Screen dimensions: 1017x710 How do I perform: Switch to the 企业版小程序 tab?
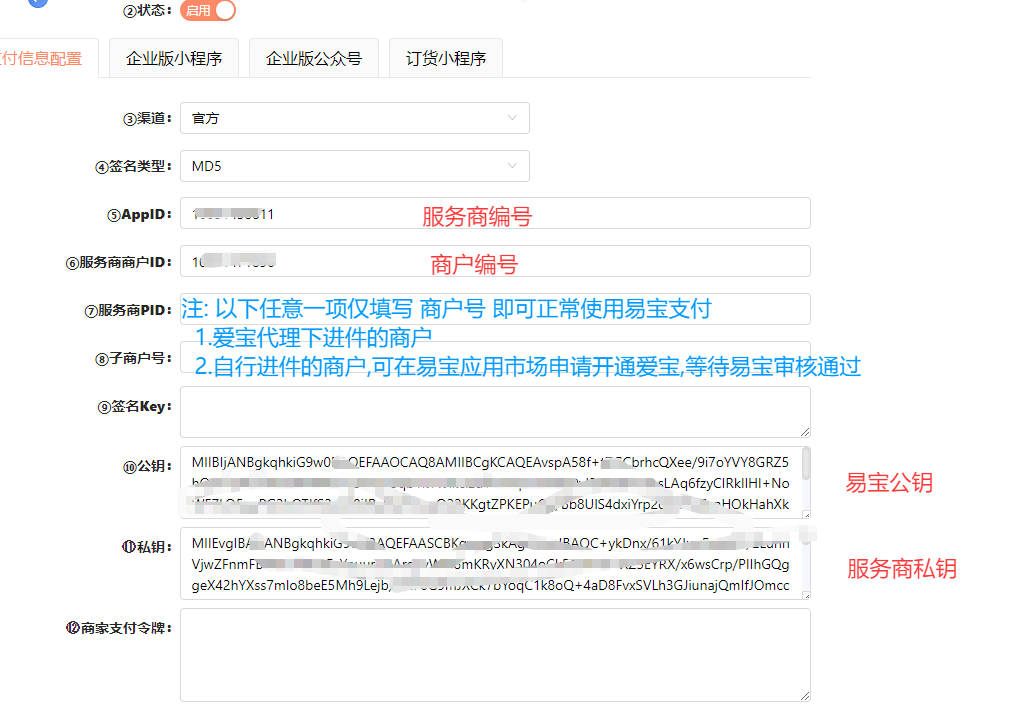pos(174,58)
